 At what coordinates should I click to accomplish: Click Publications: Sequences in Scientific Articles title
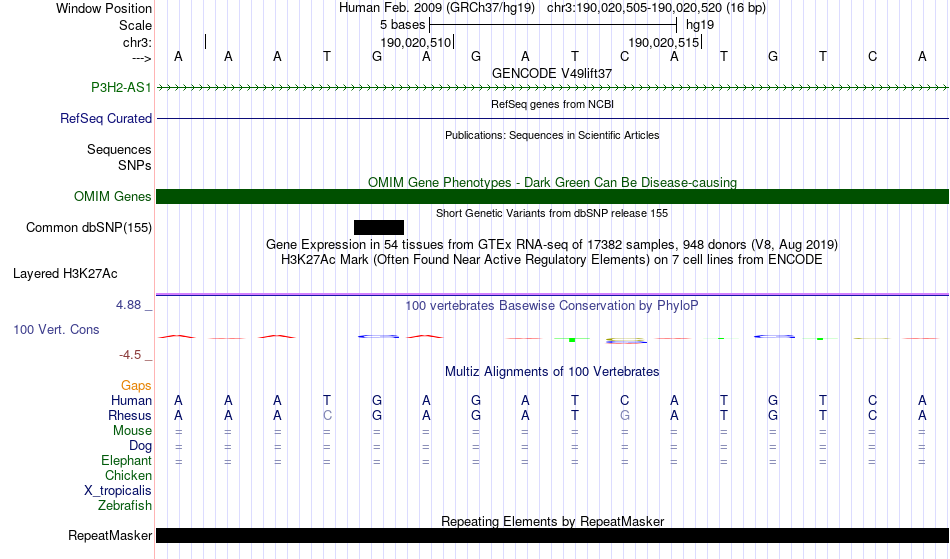click(552, 135)
